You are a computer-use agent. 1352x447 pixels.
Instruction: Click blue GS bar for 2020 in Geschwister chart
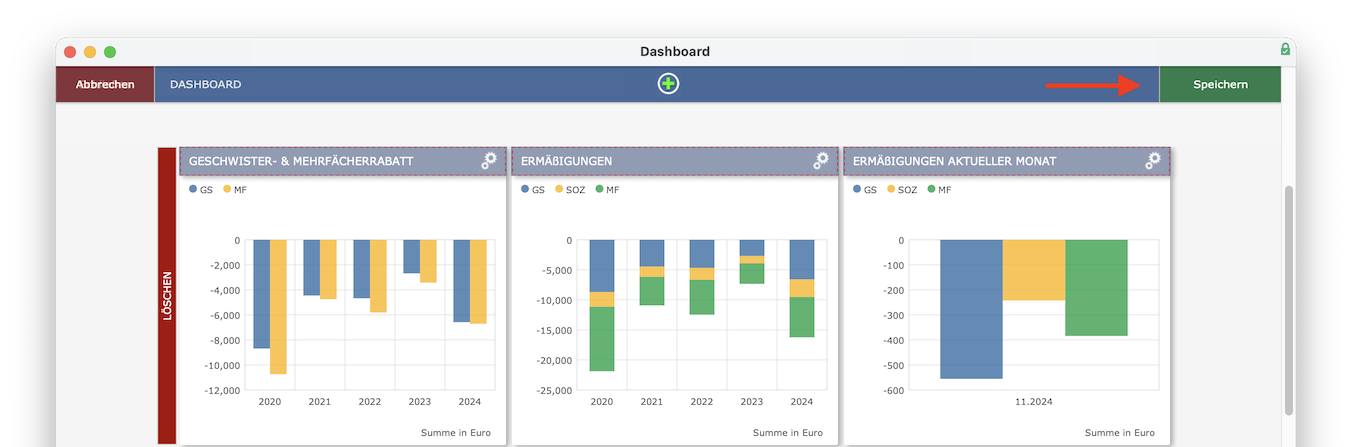(261, 294)
